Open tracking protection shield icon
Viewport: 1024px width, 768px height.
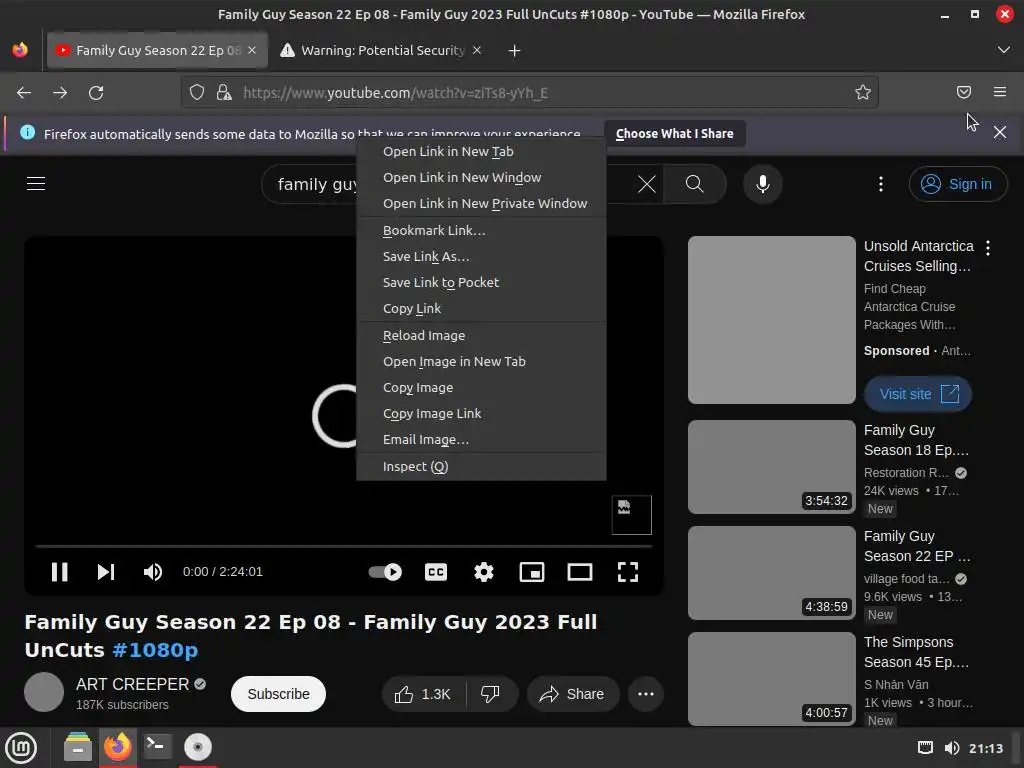tap(197, 93)
